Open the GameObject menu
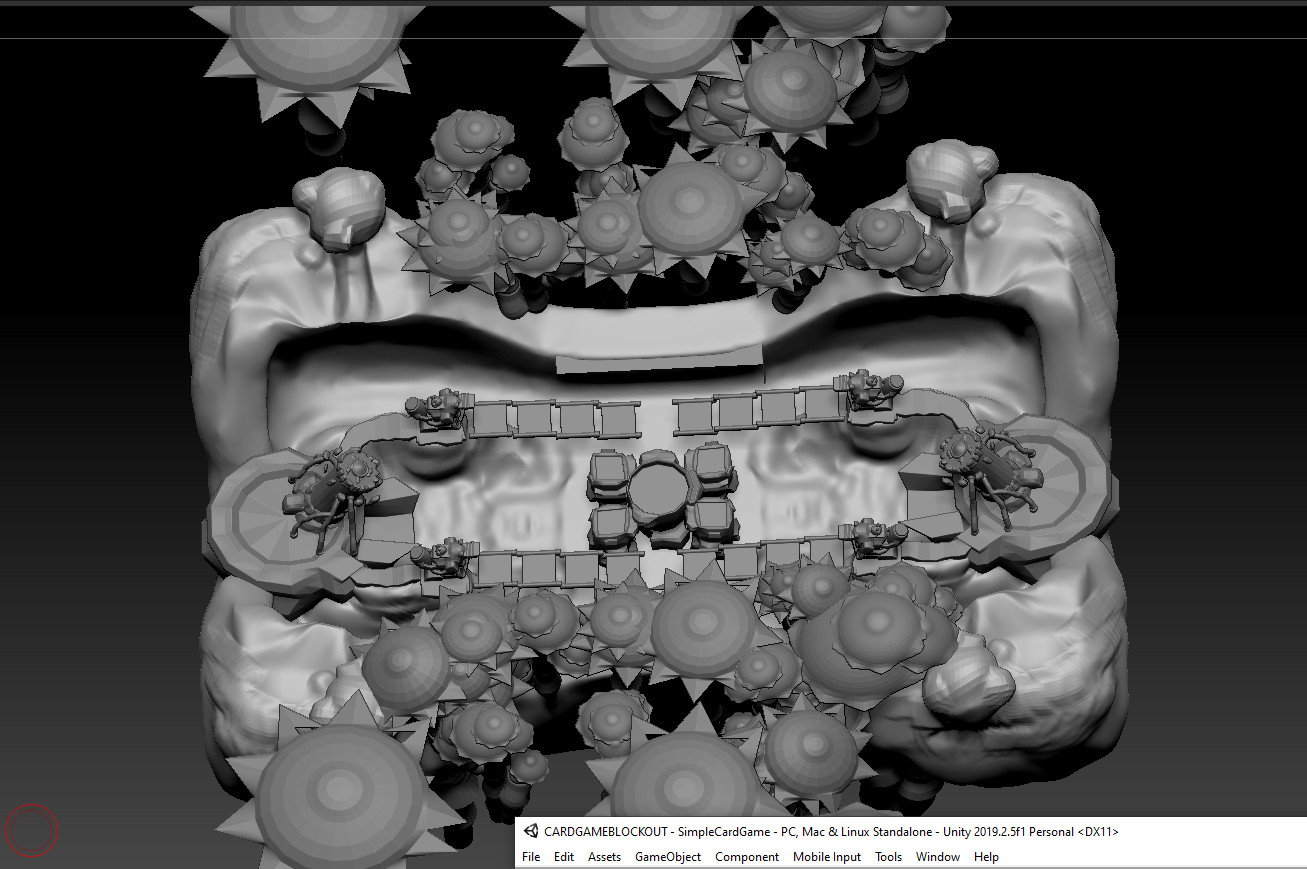 (x=668, y=857)
